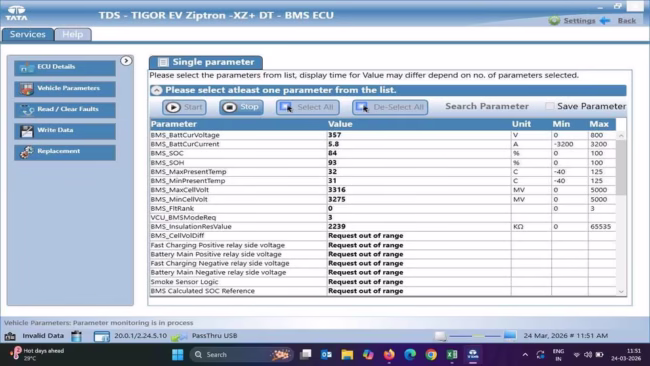The width and height of the screenshot is (650, 366).
Task: Select the BMS_InsulationResValue row
Action: (383, 227)
